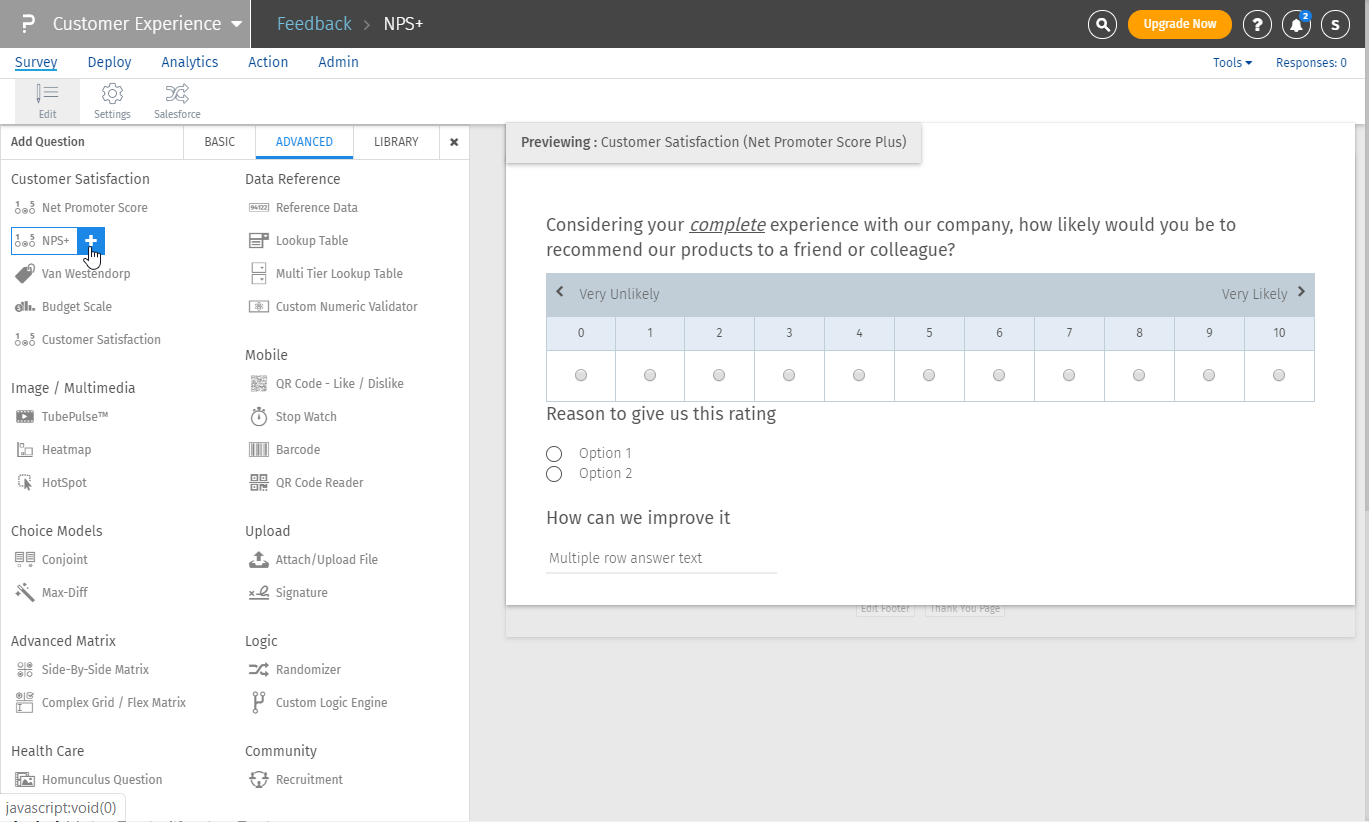Click the Multiple row answer text field
Image resolution: width=1369 pixels, height=822 pixels.
(x=661, y=558)
